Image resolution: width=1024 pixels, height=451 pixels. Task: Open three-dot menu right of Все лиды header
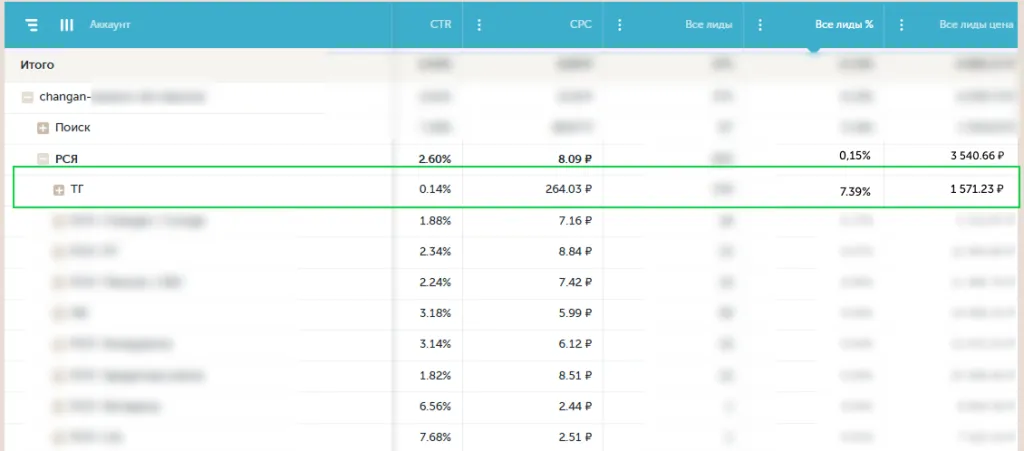(x=760, y=25)
